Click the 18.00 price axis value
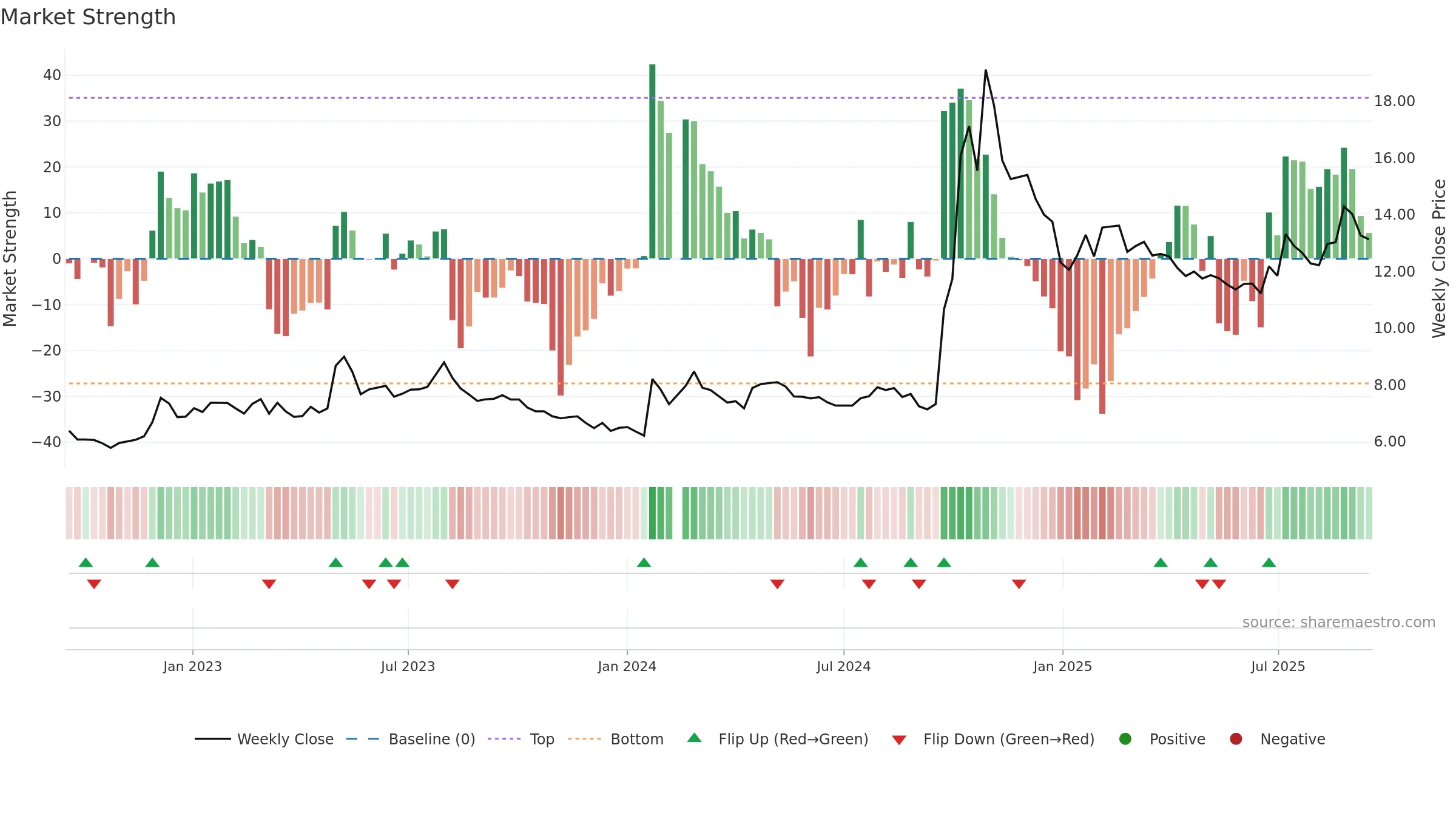This screenshot has height=819, width=1456. [1394, 101]
